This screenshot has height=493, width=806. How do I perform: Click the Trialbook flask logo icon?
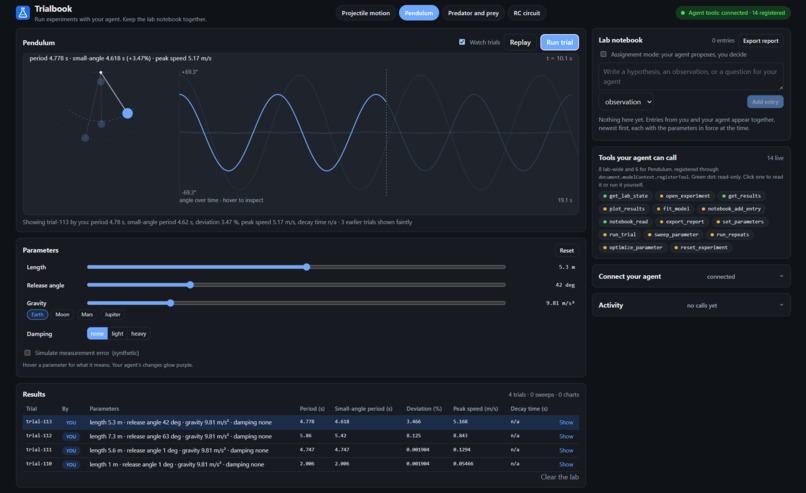(23, 13)
